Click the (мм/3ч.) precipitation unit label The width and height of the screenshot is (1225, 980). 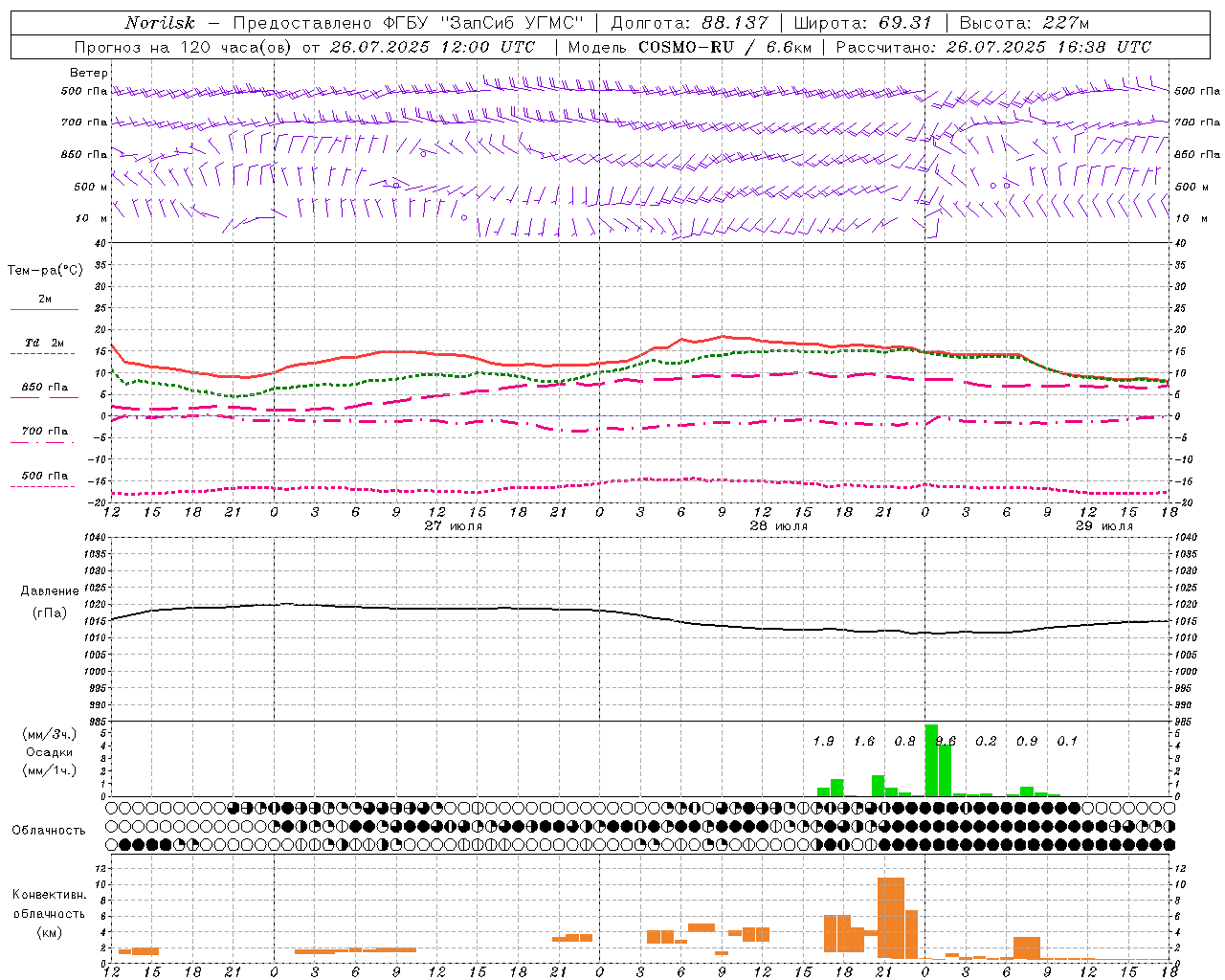50,734
